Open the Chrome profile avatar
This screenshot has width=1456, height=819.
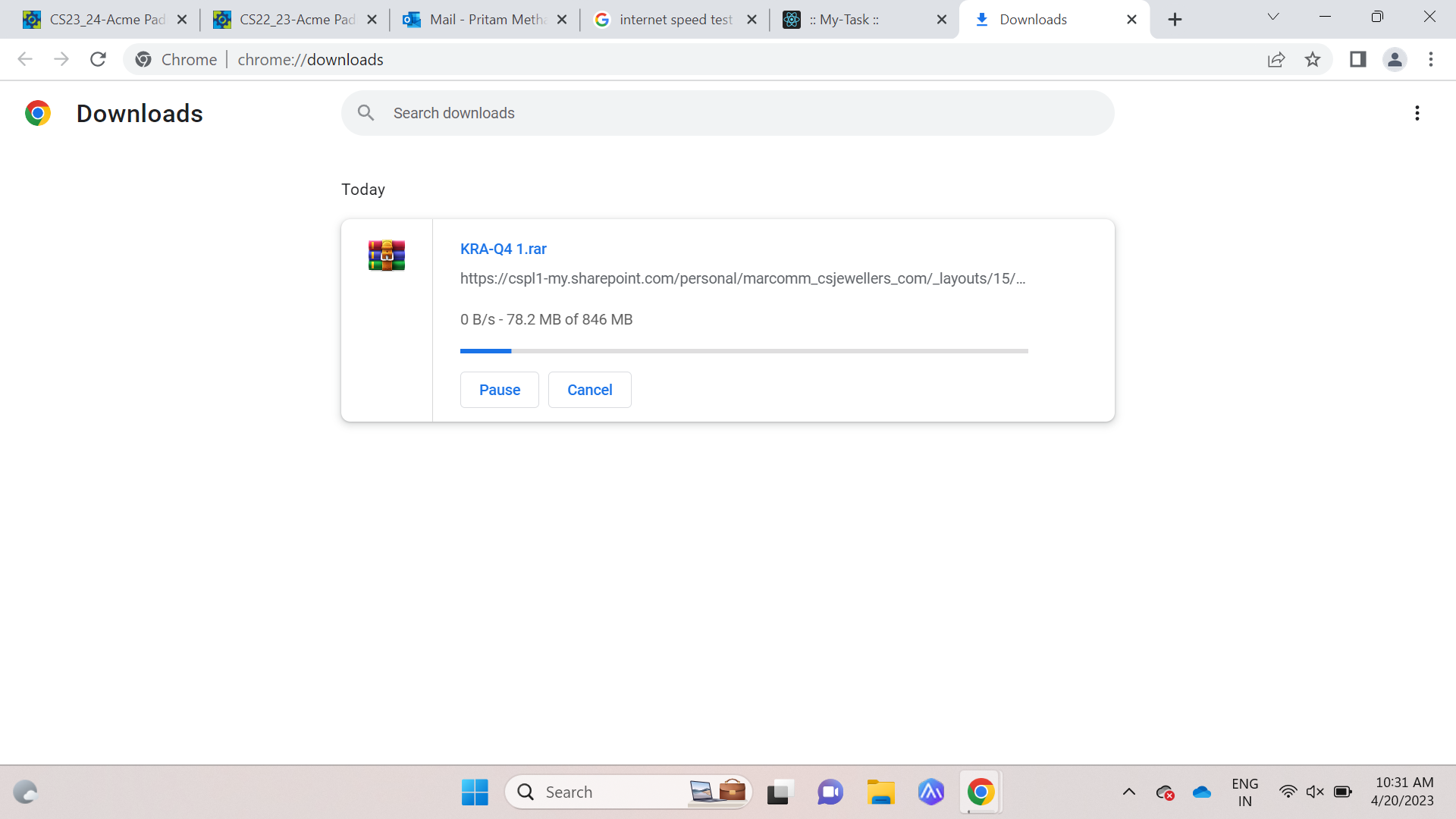click(1395, 59)
